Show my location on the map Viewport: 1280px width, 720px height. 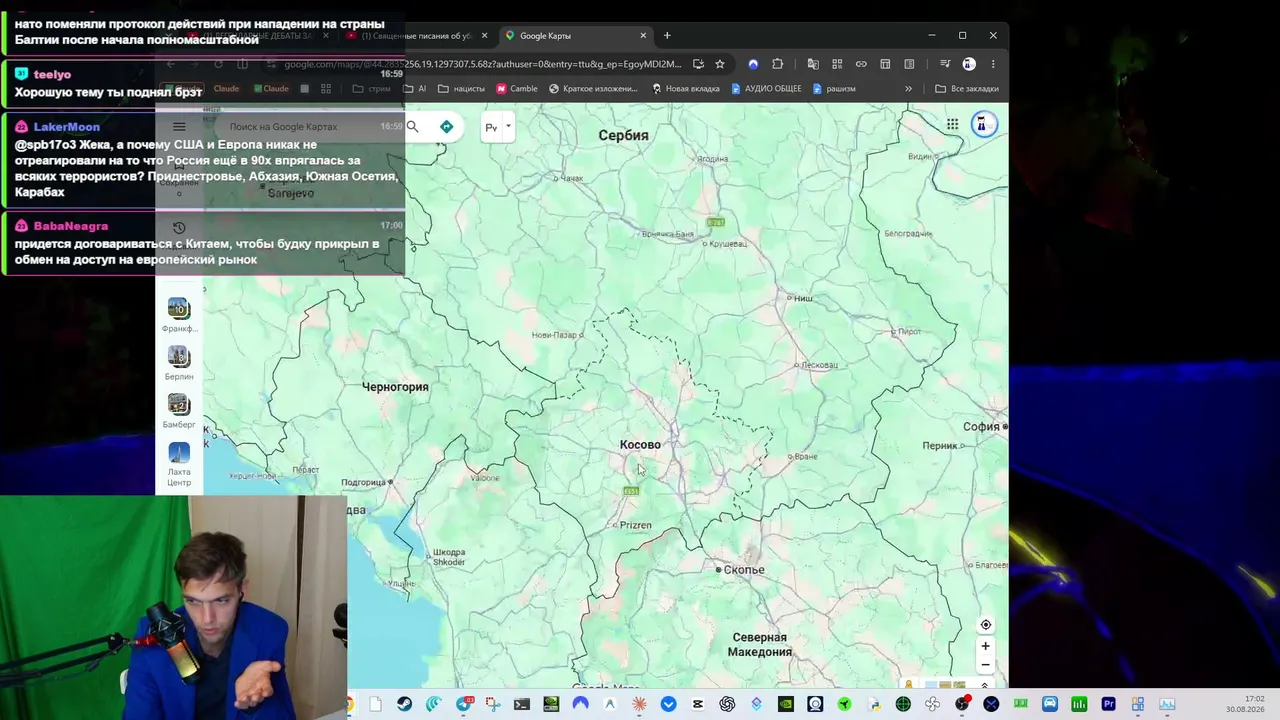(985, 625)
